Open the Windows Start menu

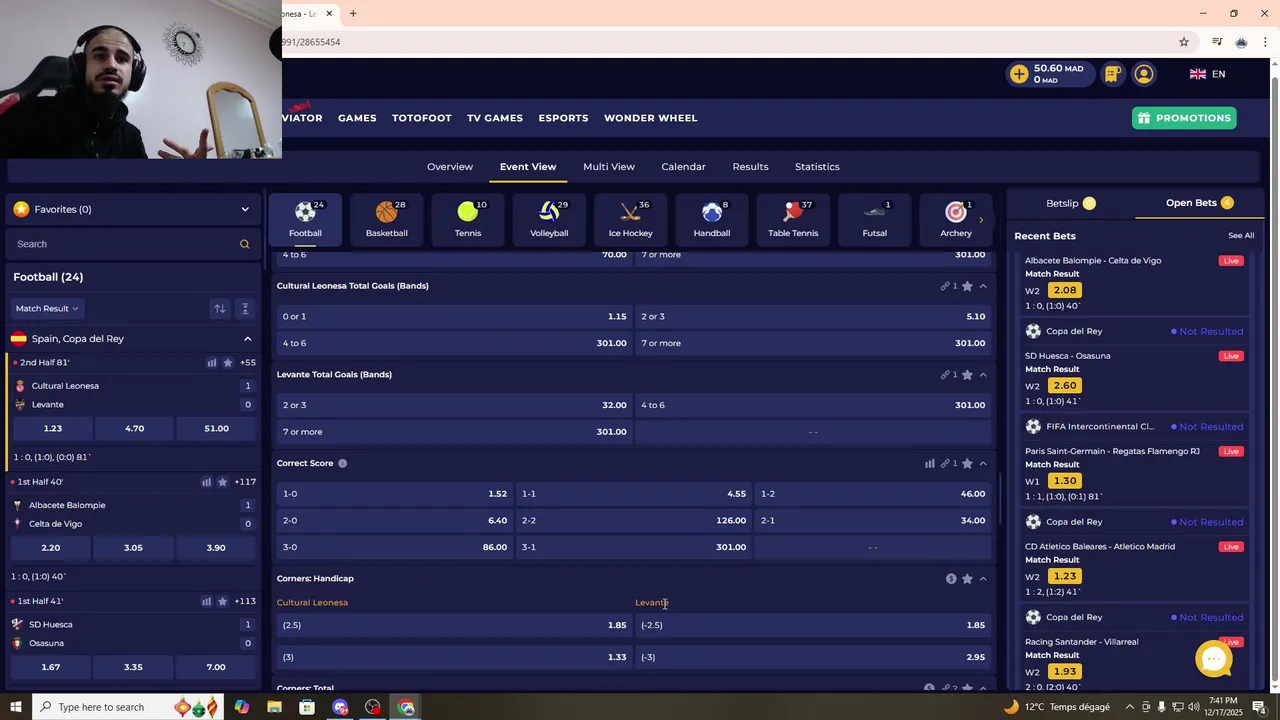tap(15, 707)
